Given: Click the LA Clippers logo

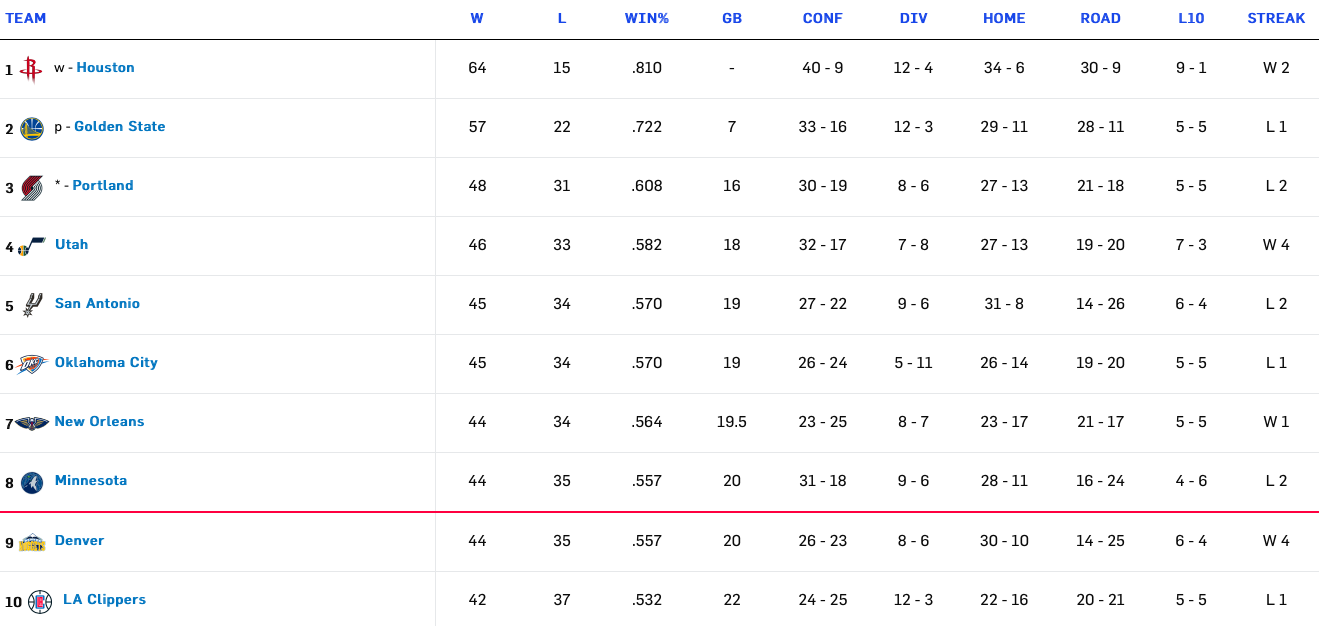Looking at the screenshot, I should coord(40,601).
